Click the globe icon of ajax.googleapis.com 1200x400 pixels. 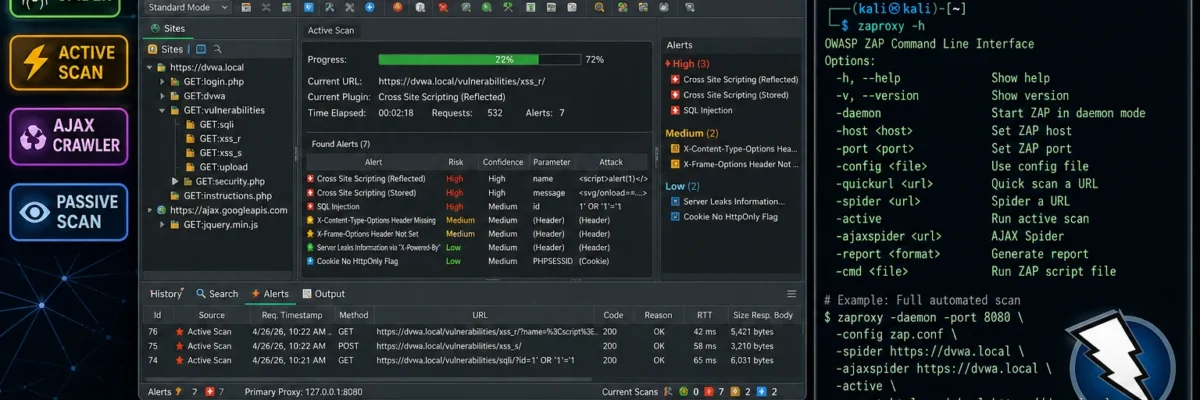pyautogui.click(x=161, y=211)
